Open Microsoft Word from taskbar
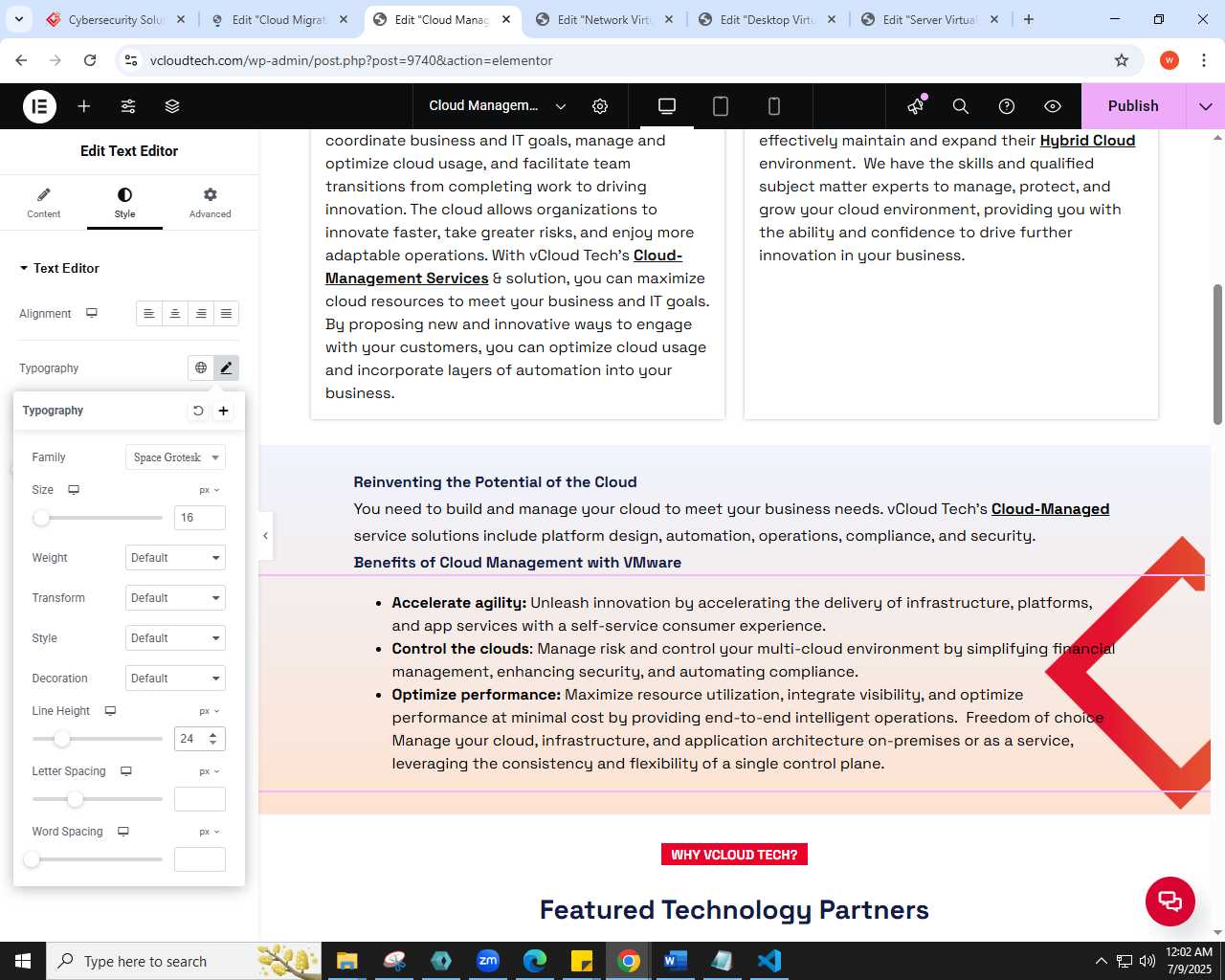This screenshot has height=980, width=1225. pos(676,960)
